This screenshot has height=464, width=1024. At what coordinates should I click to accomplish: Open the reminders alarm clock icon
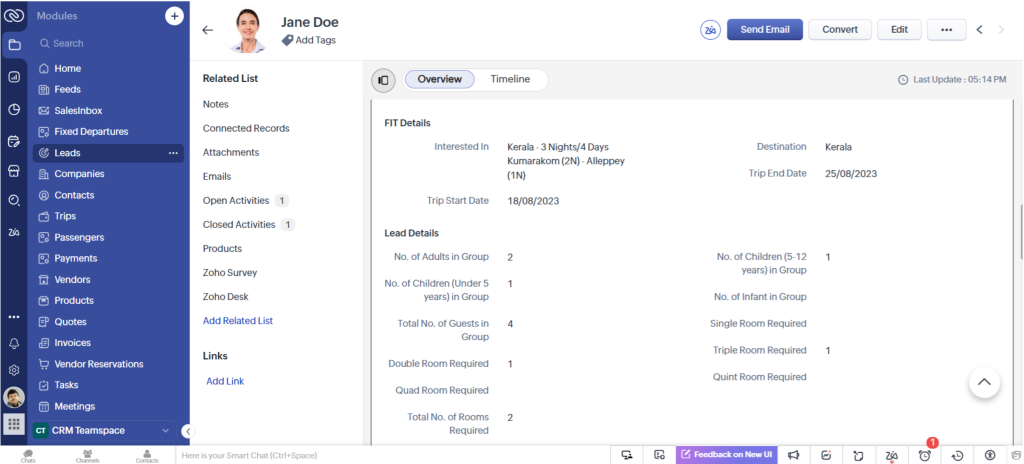point(925,455)
